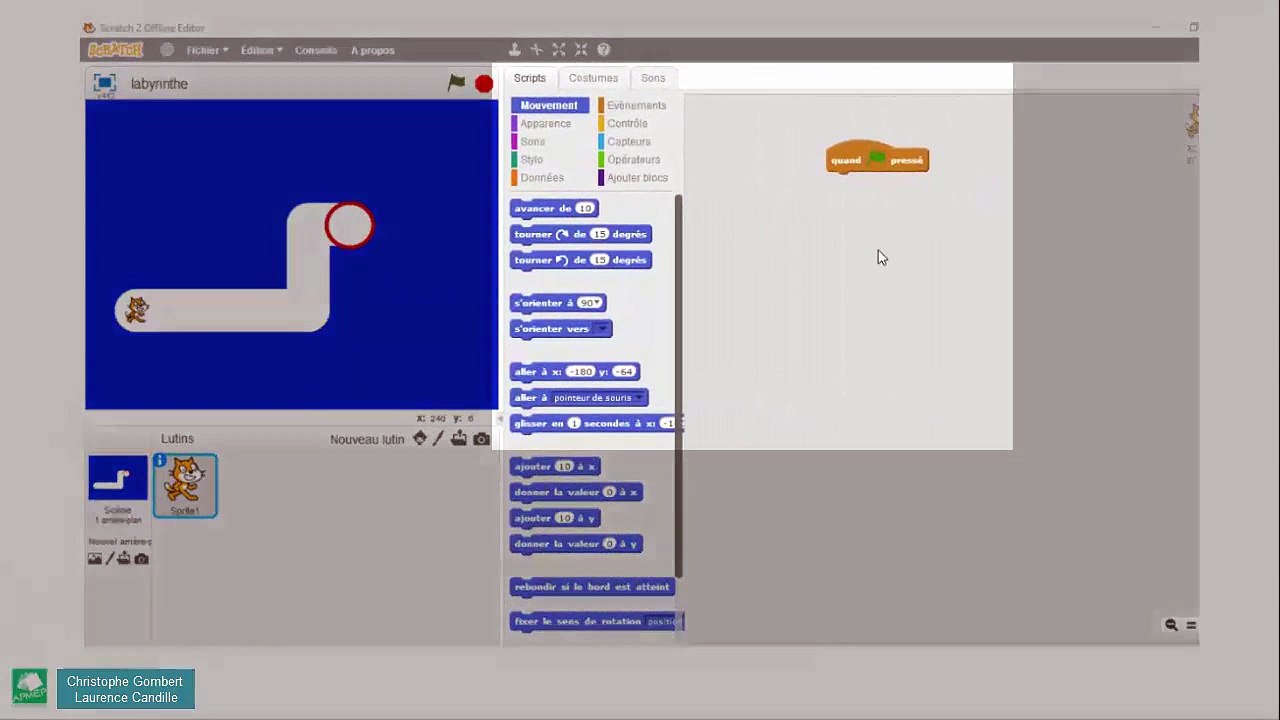Open the A propos menu item
Viewport: 1280px width, 720px height.
(x=373, y=50)
